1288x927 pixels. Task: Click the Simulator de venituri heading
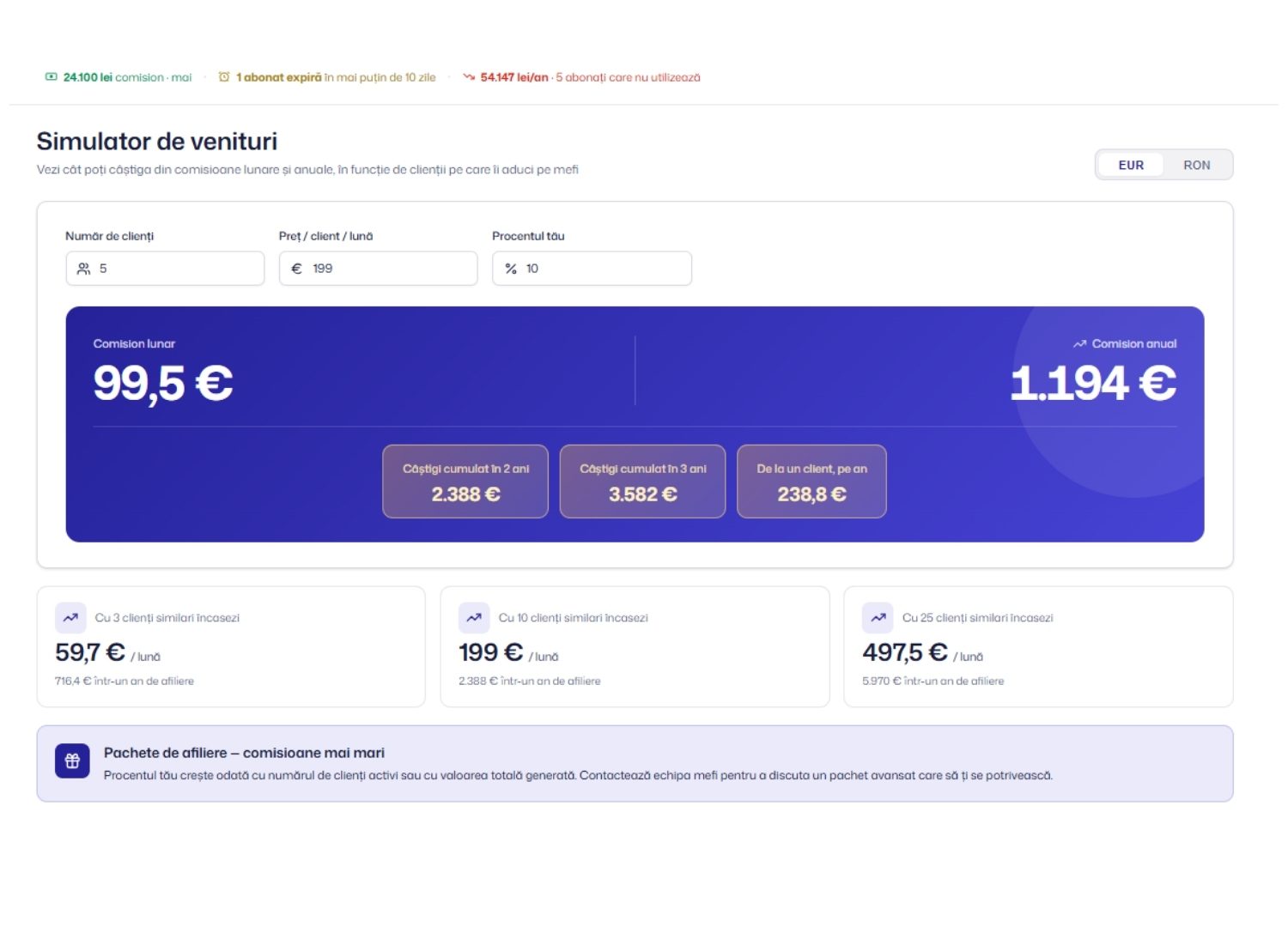click(157, 141)
